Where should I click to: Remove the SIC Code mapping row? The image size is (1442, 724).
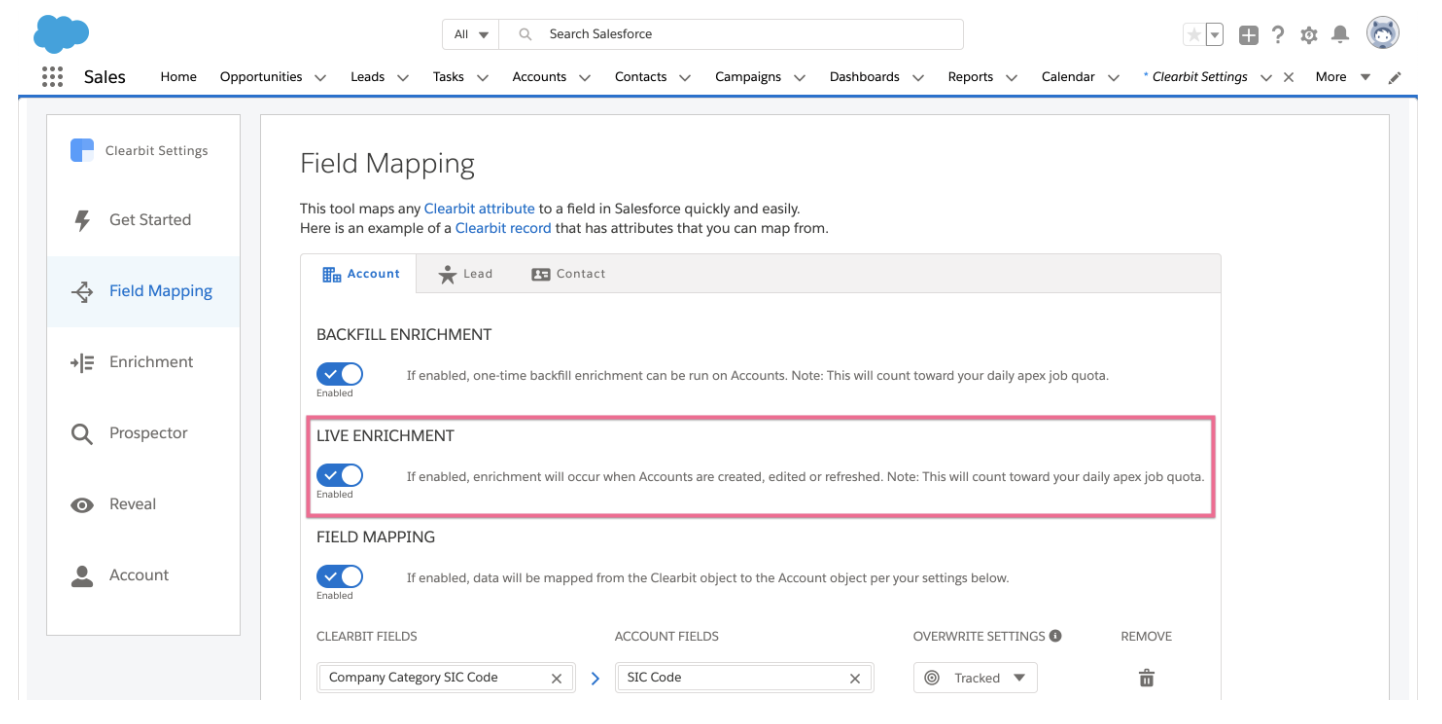tap(1147, 678)
